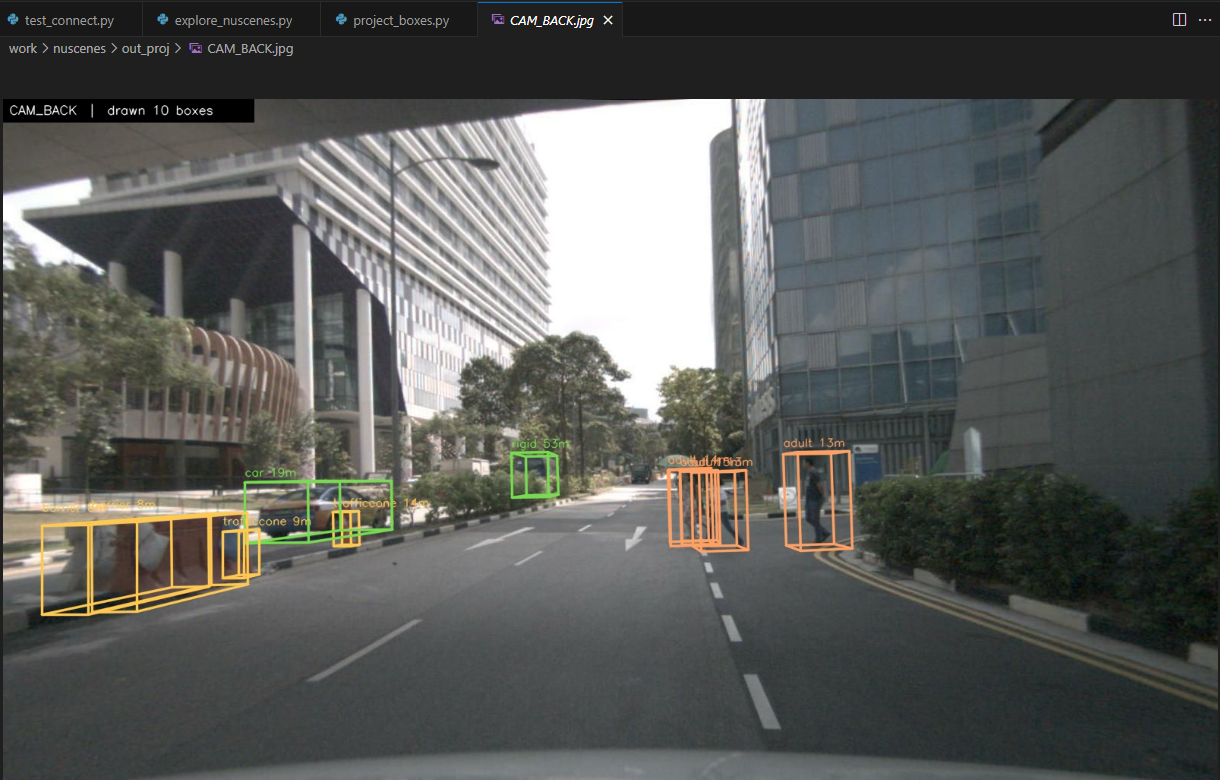Click the image file icon on CAM_BACK.jpg tab
The image size is (1220, 780).
point(498,20)
